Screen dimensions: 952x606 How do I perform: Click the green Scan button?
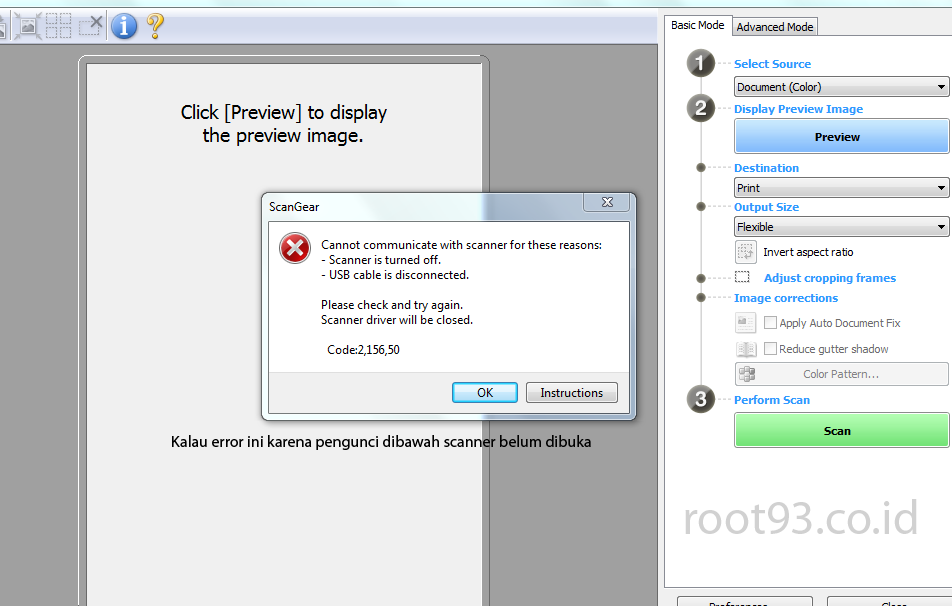(x=841, y=431)
